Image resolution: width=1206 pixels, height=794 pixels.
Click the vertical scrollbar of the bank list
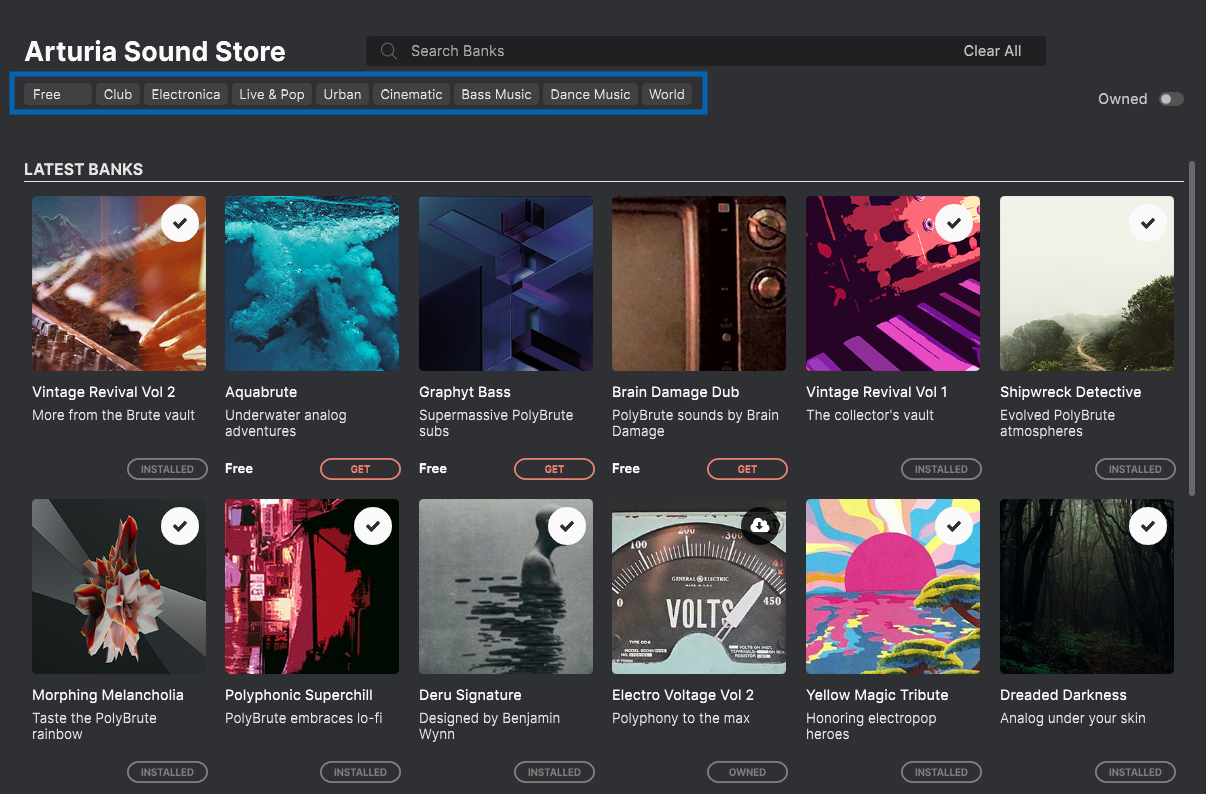point(1191,328)
